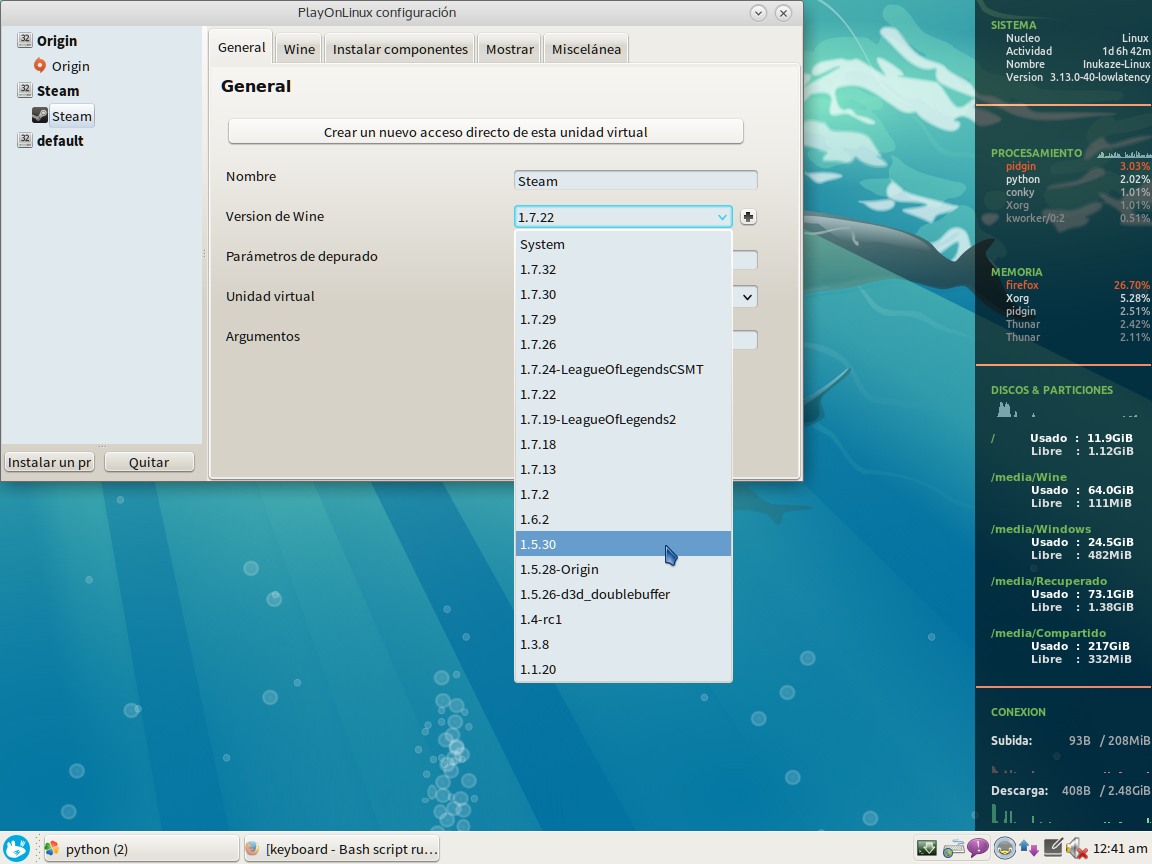
Task: Switch to the Wine tab
Action: [x=299, y=49]
